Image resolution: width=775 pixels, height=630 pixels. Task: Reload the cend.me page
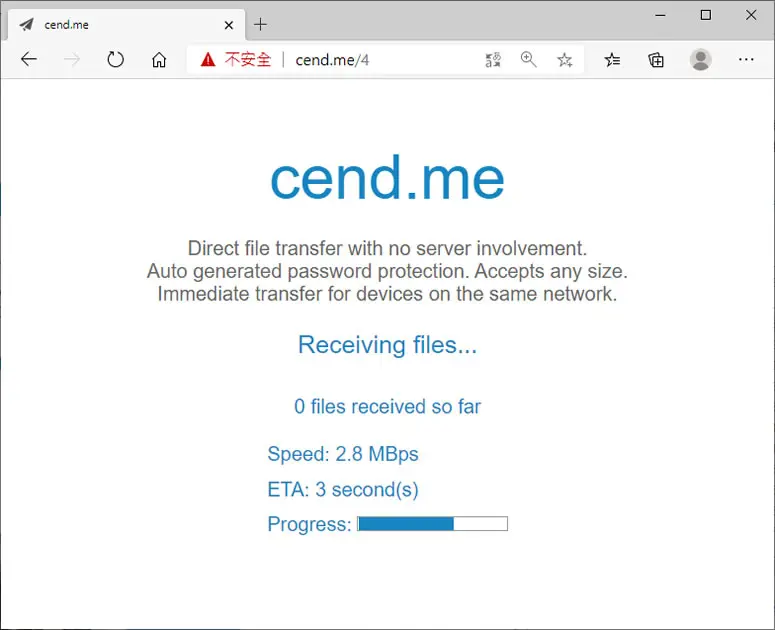tap(115, 60)
